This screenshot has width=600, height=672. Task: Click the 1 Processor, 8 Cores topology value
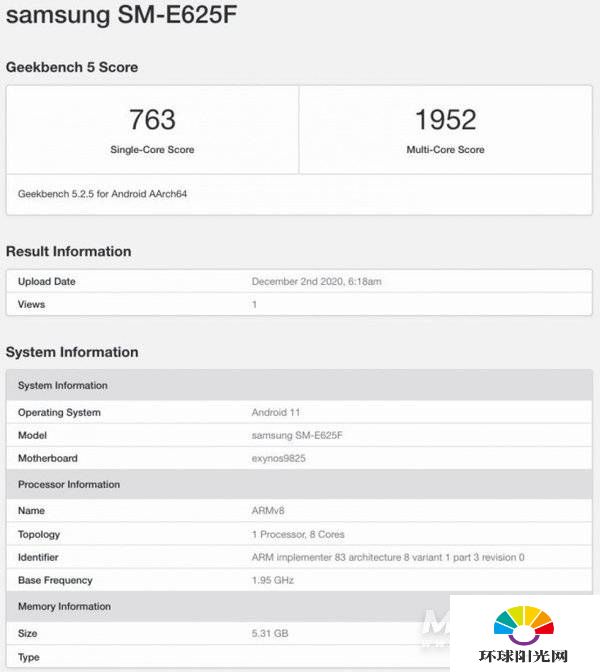tap(298, 534)
